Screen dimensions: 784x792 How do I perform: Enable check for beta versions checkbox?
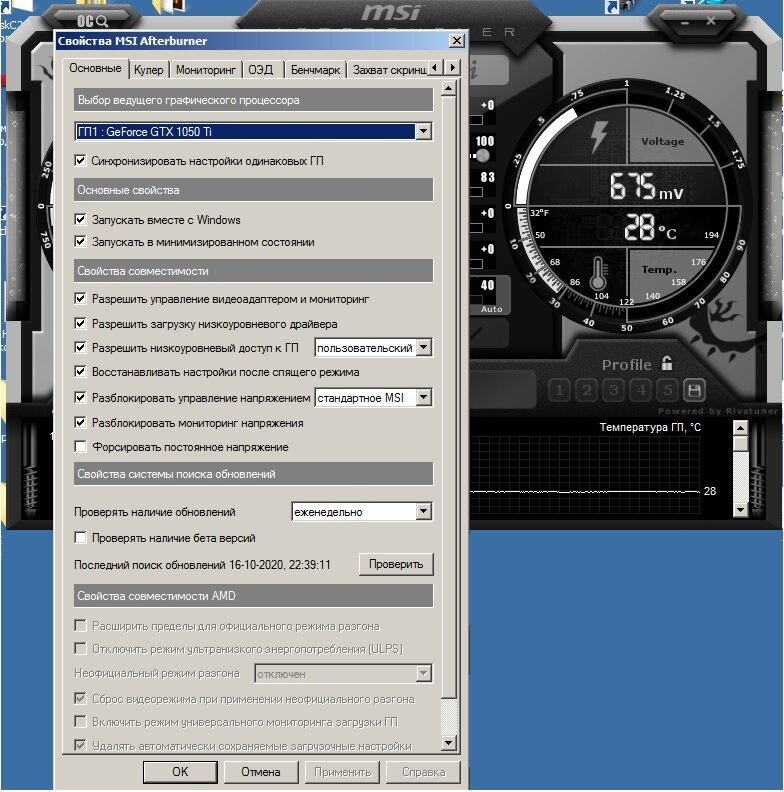point(80,537)
